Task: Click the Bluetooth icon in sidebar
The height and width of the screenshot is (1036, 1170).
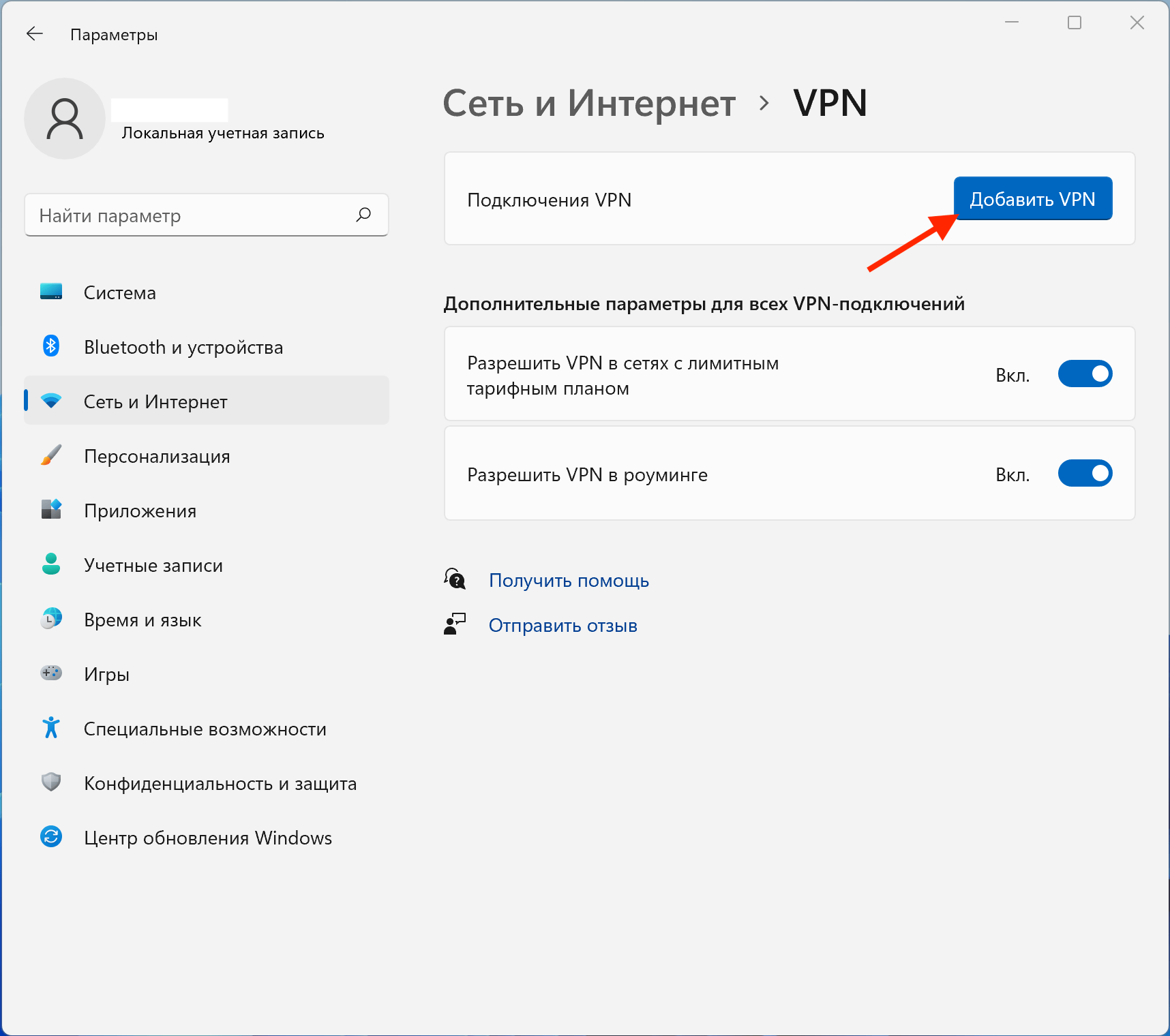Action: pyautogui.click(x=51, y=346)
